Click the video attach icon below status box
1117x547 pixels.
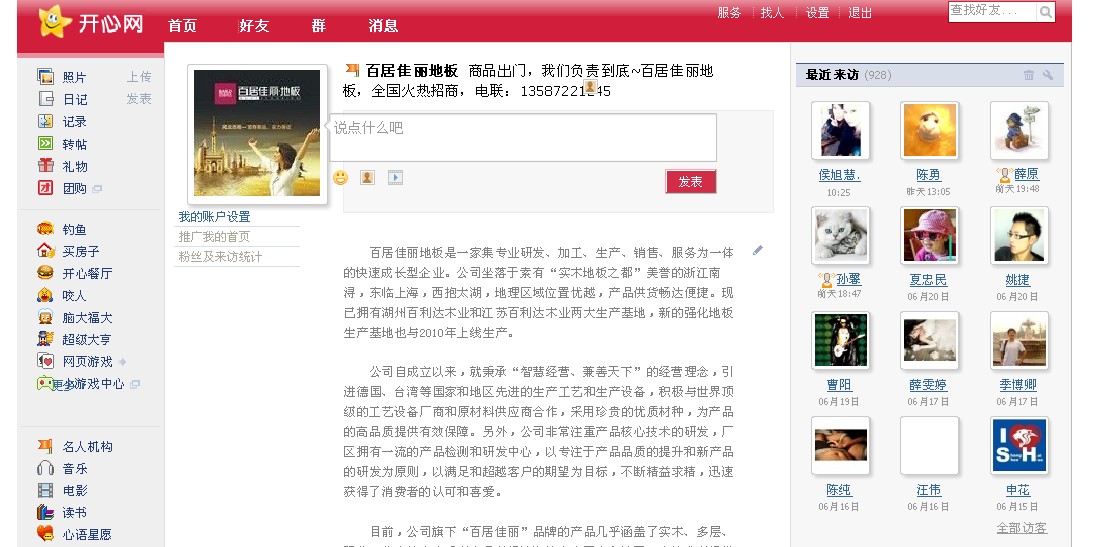click(x=395, y=177)
